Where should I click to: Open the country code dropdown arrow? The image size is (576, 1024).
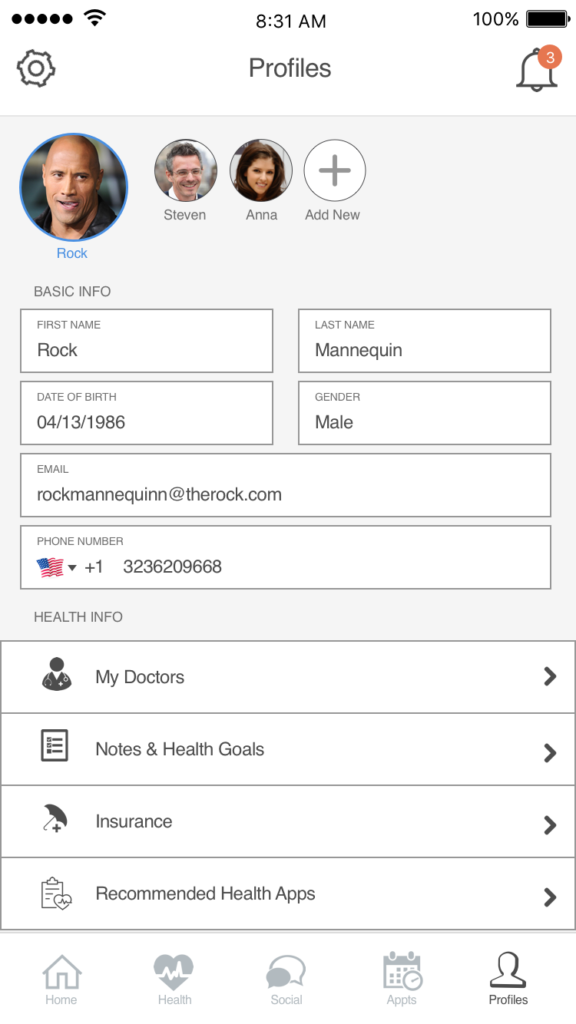point(72,567)
